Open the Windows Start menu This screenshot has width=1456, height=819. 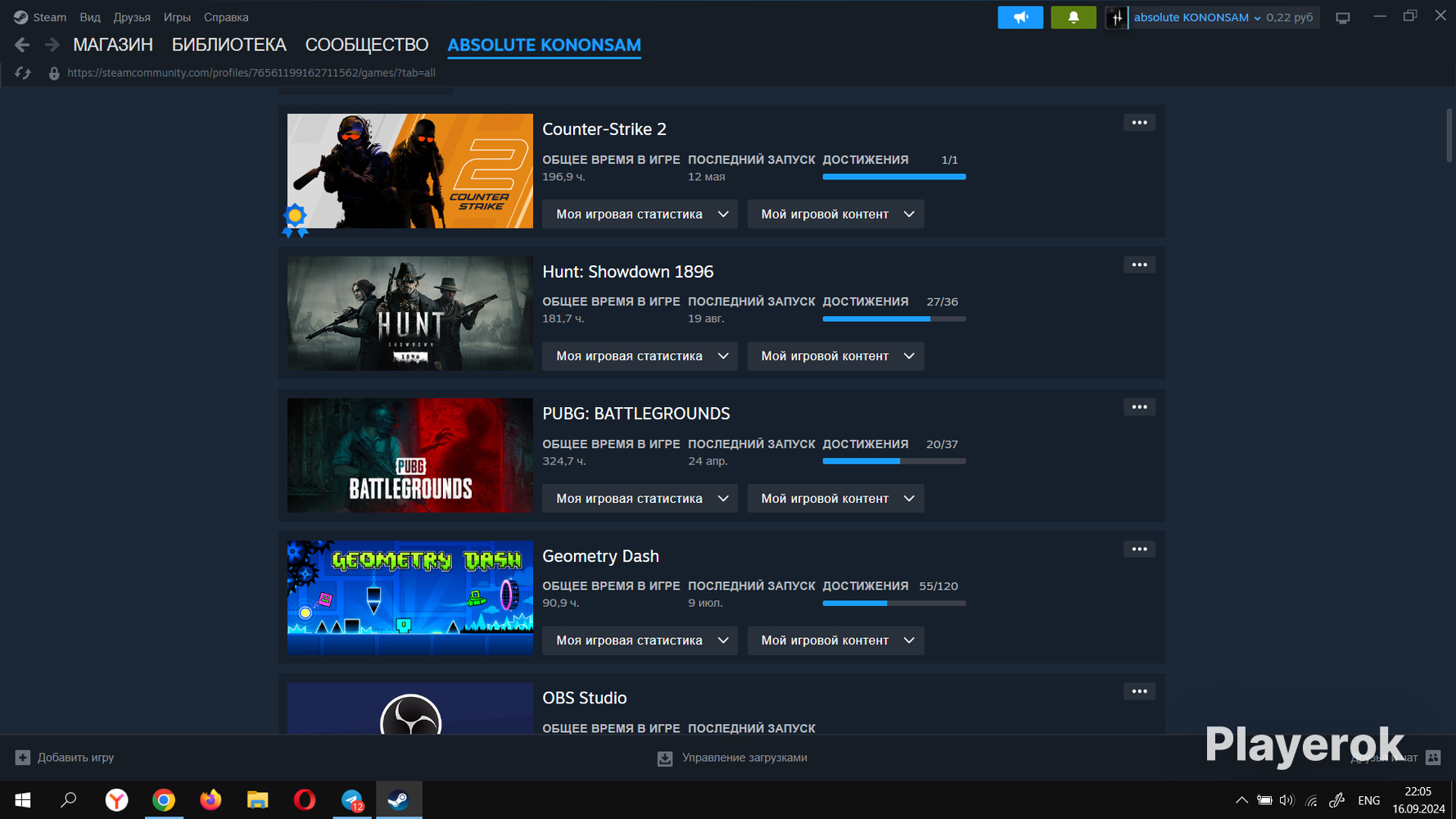click(x=23, y=799)
